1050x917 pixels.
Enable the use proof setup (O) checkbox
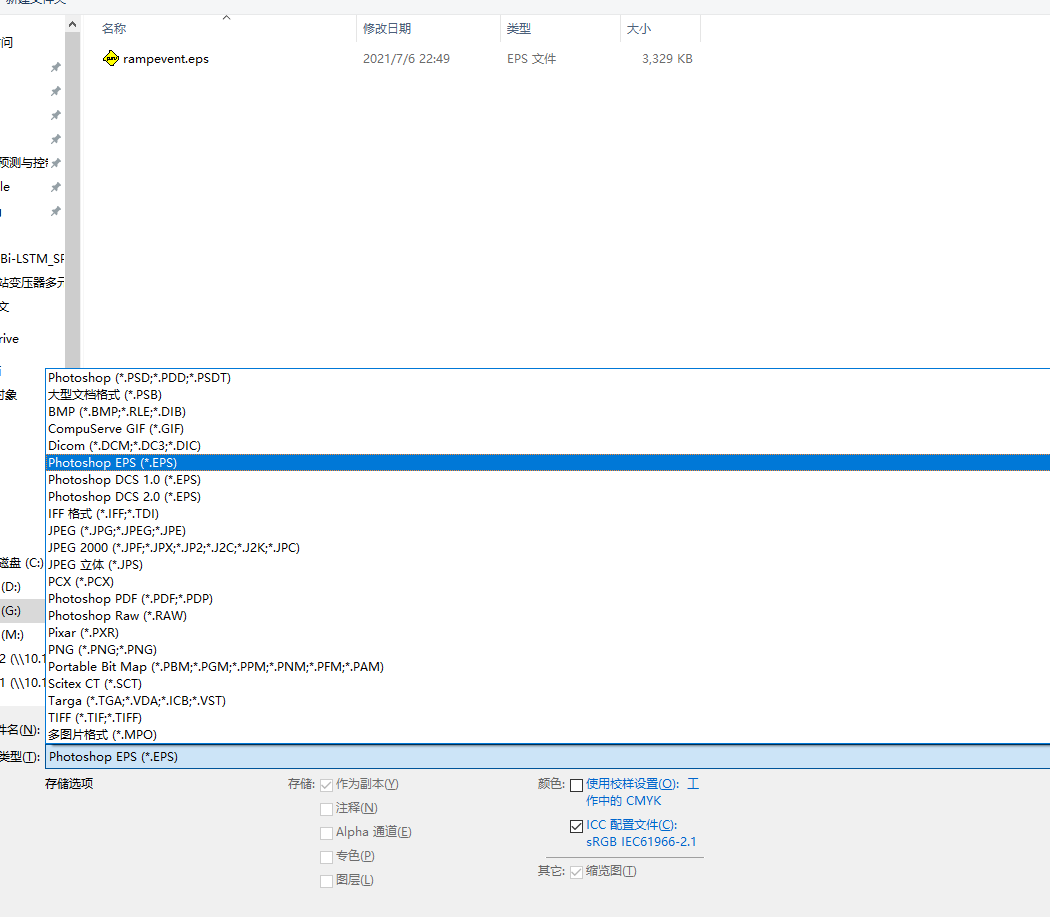coord(576,785)
